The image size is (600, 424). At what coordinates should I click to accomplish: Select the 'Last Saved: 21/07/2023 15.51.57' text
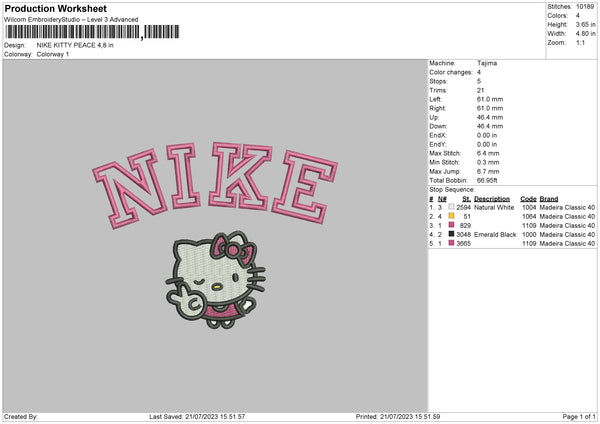[197, 417]
